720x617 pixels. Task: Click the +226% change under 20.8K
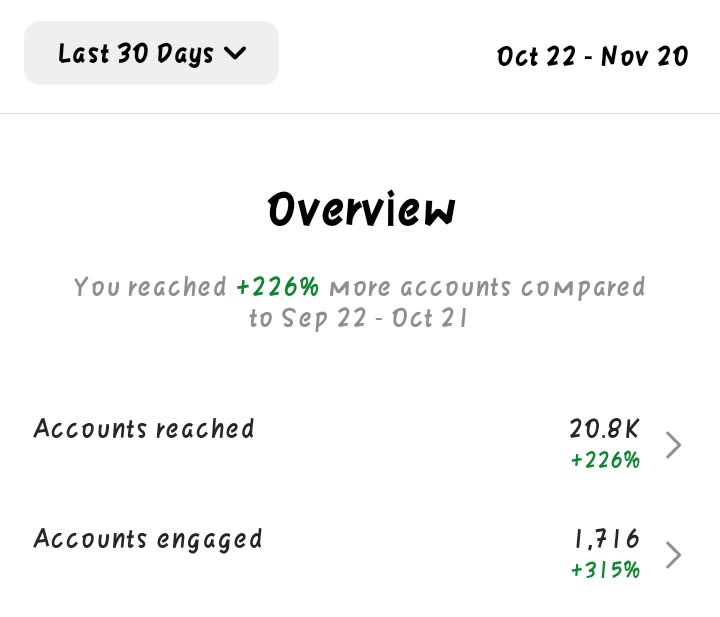(x=605, y=460)
